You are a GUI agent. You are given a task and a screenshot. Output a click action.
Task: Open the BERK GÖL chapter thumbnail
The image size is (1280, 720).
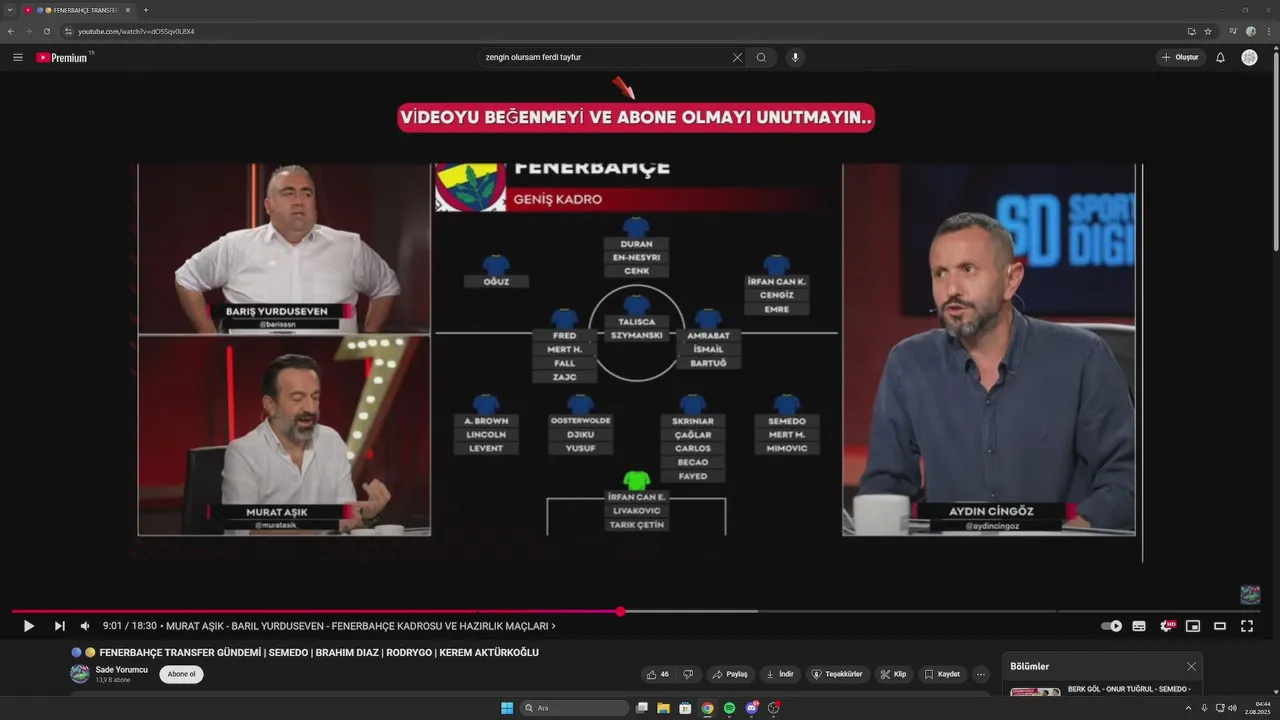(x=1035, y=692)
